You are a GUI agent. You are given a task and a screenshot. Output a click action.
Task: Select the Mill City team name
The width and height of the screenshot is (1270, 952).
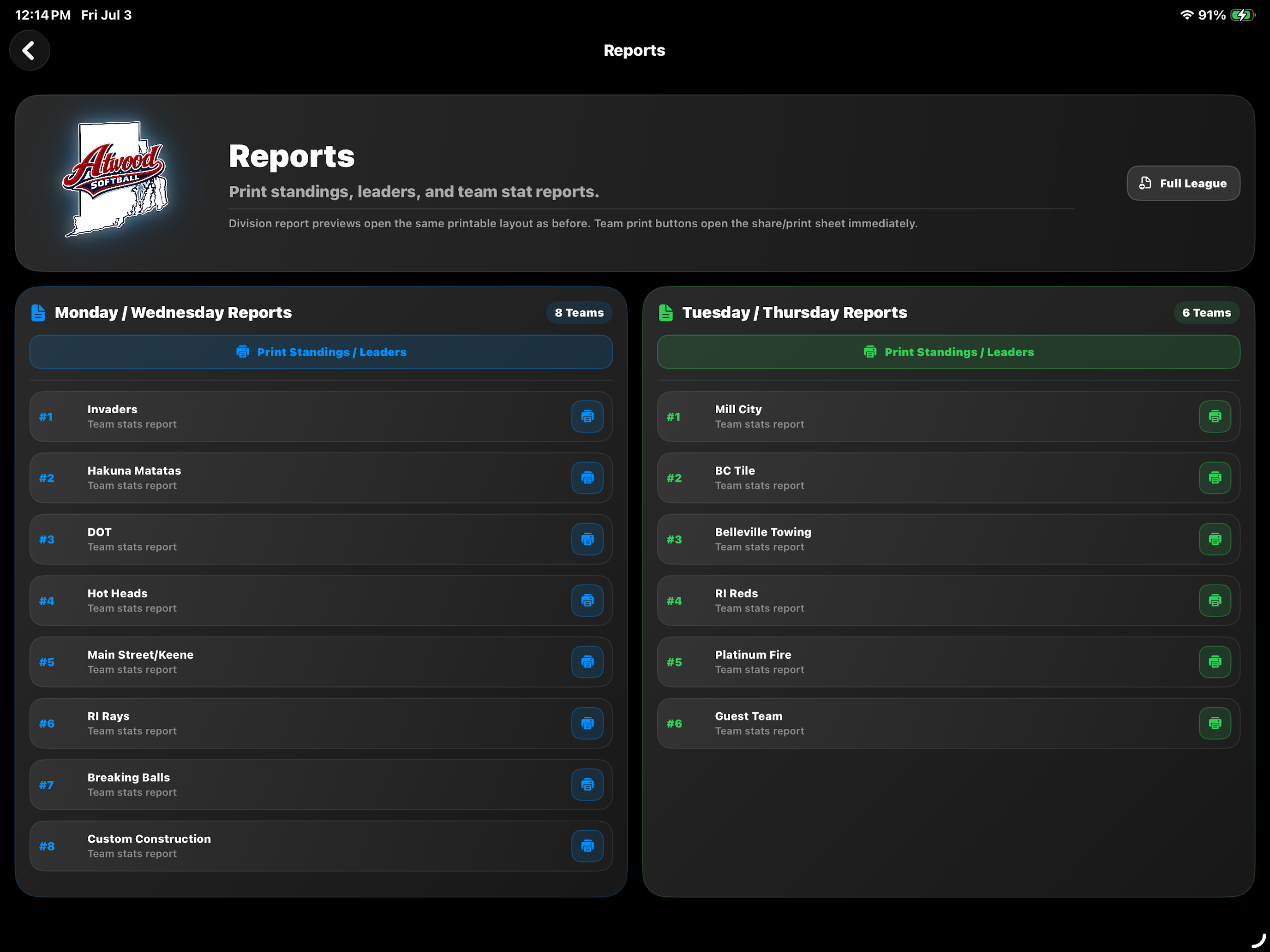pos(738,410)
